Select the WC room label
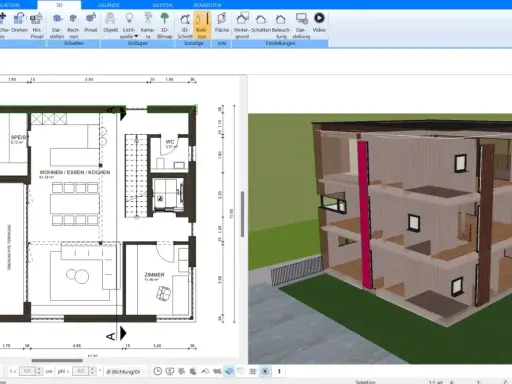 pos(170,142)
